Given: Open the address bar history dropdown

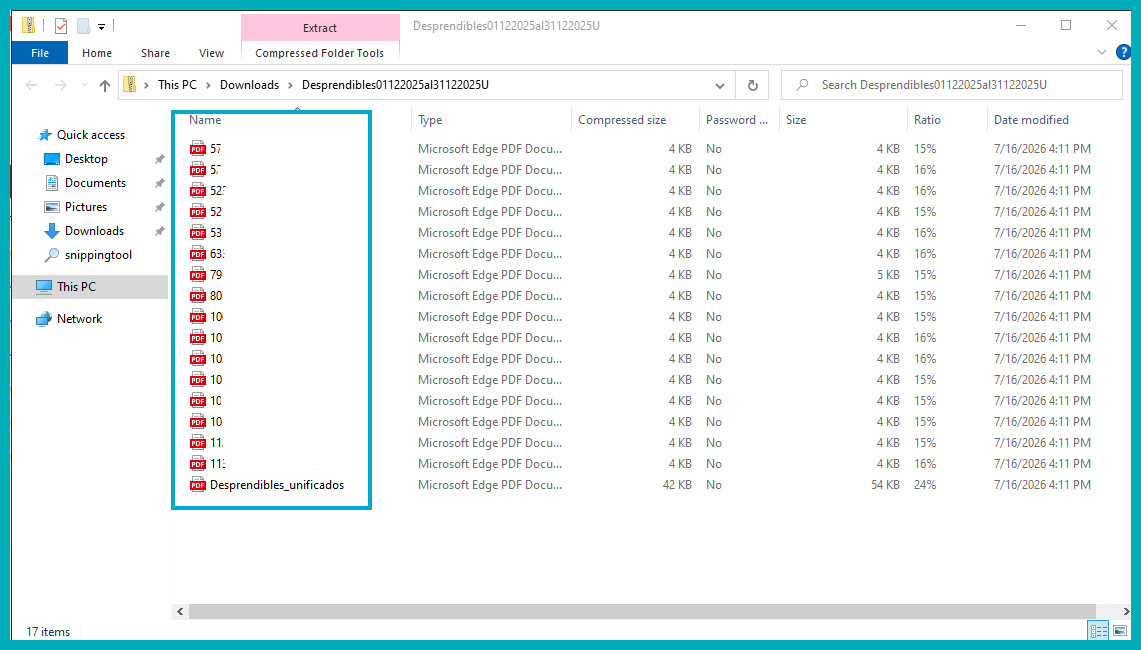Looking at the screenshot, I should pos(720,85).
